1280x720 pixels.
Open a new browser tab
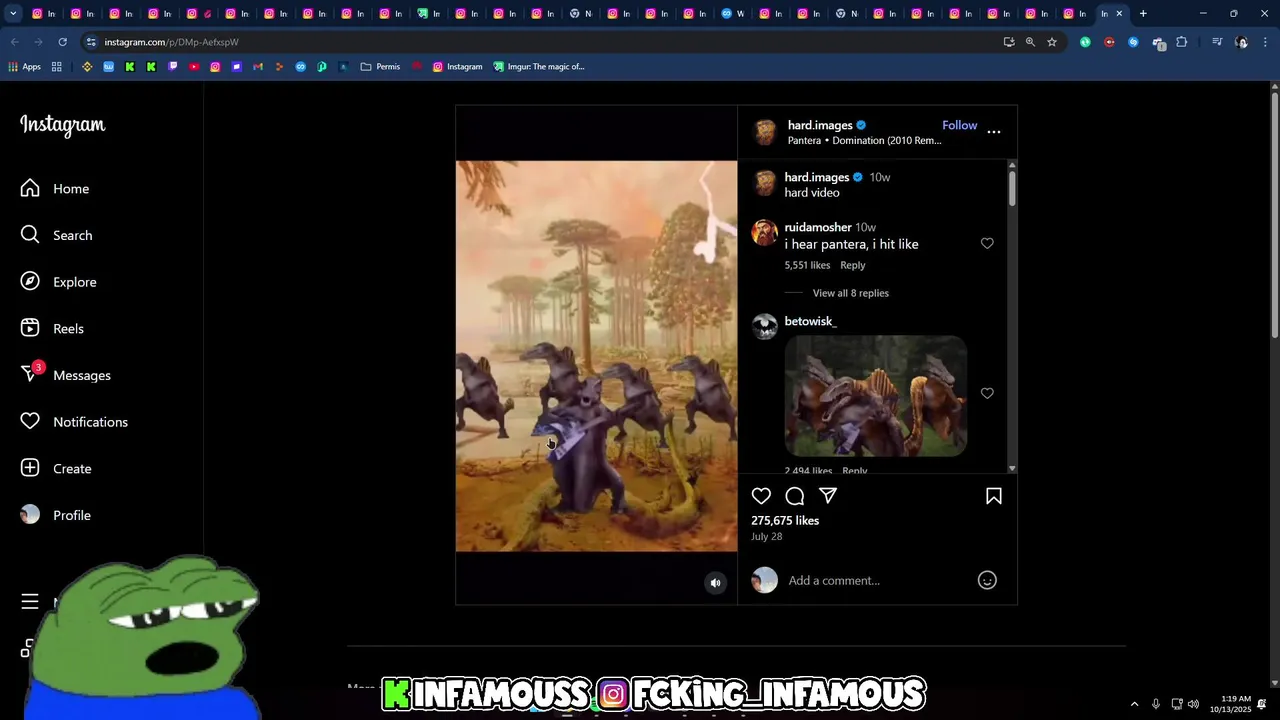(x=1143, y=13)
